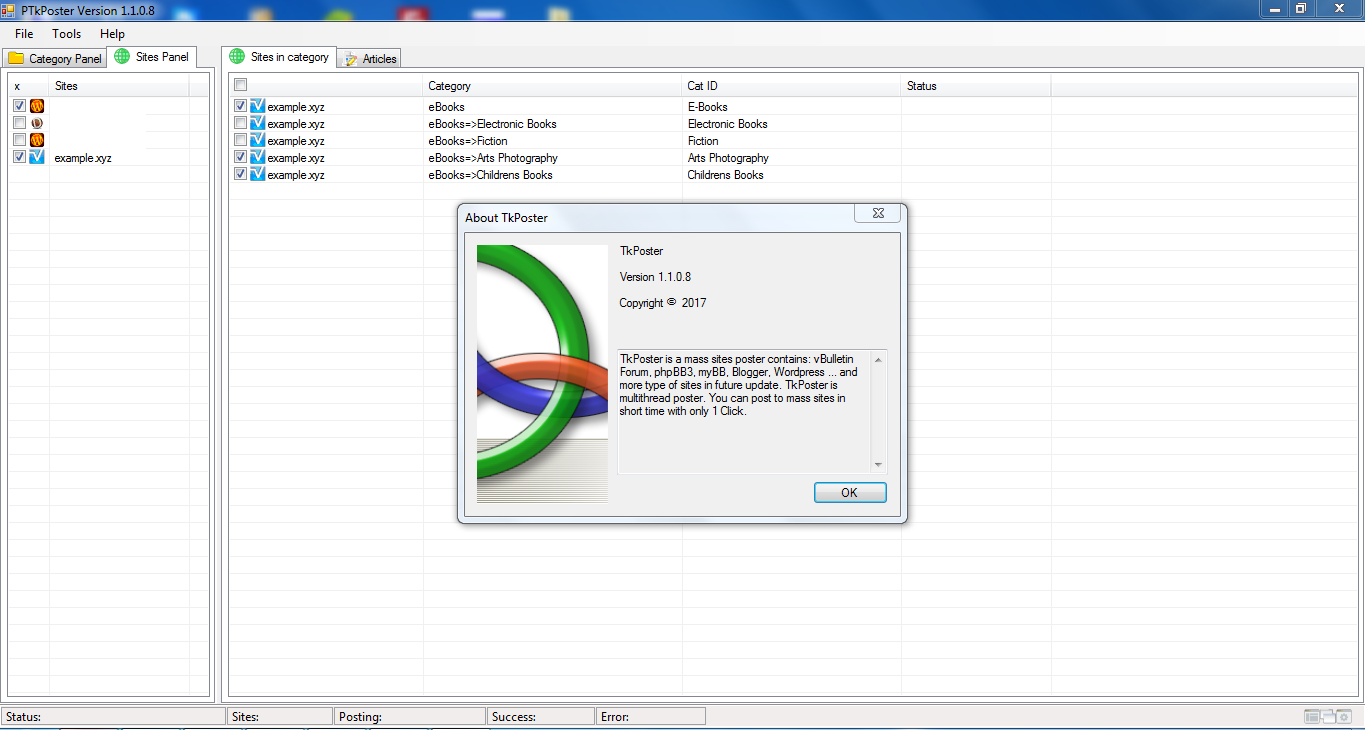
Task: Uncheck the first site checkbox in Sites panel
Action: point(19,106)
